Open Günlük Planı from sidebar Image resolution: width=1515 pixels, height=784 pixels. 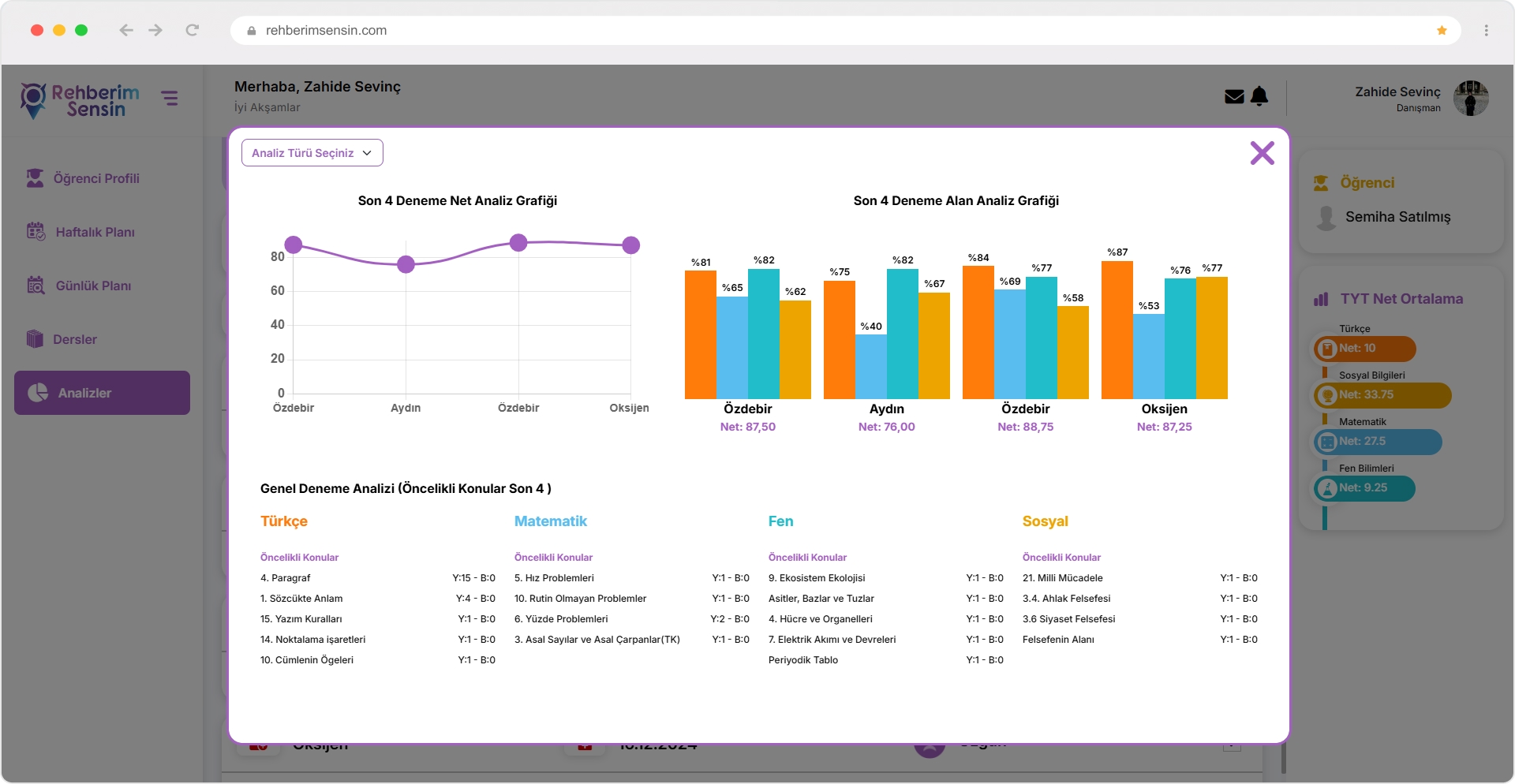(x=93, y=286)
